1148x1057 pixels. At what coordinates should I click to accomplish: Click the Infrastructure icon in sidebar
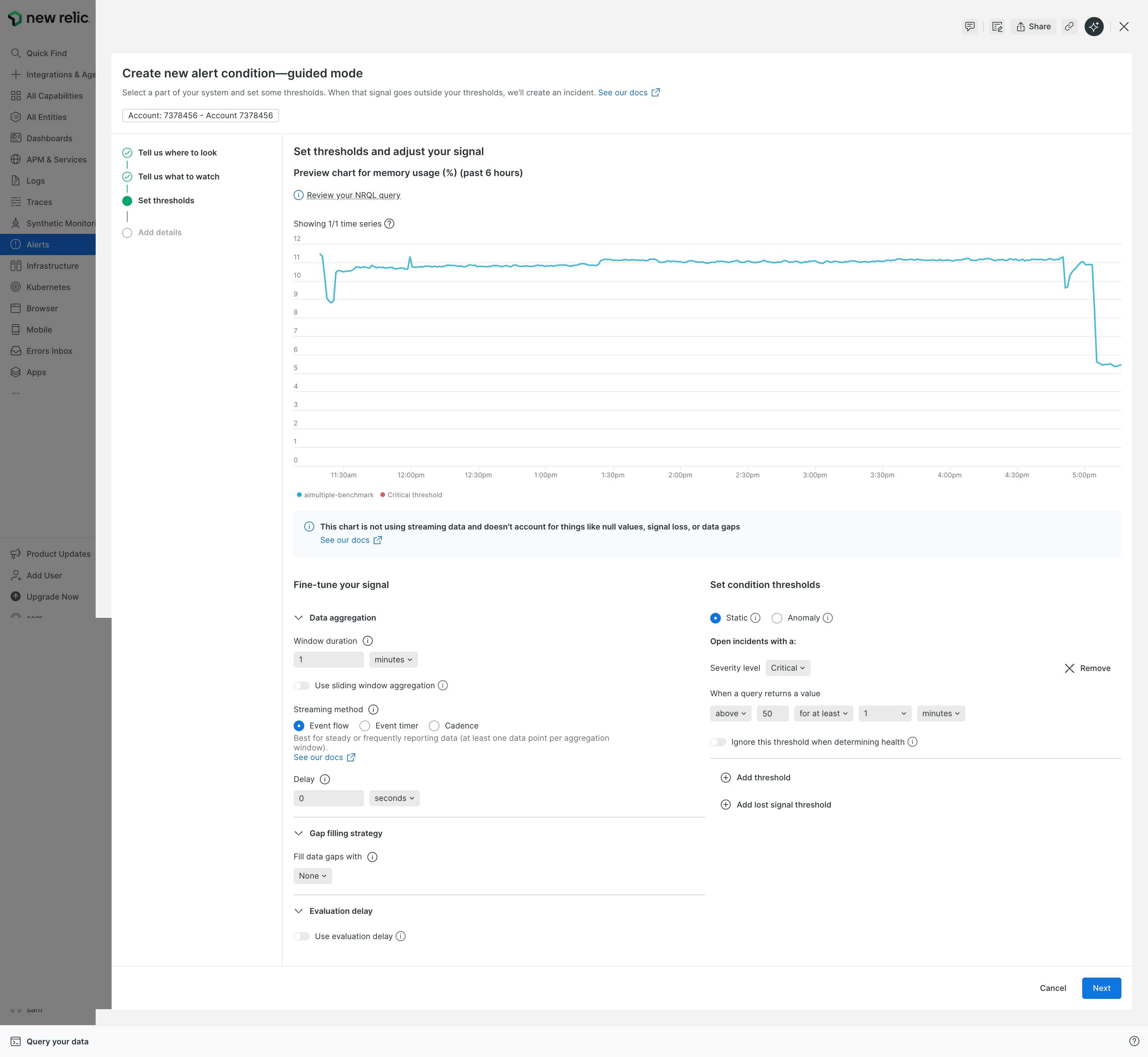[x=16, y=265]
